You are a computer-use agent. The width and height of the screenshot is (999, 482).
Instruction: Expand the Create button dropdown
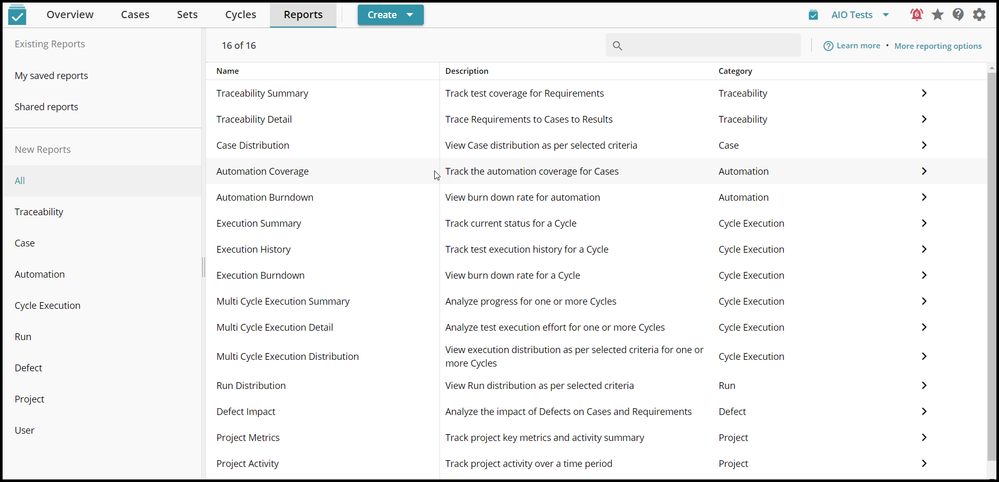point(410,15)
